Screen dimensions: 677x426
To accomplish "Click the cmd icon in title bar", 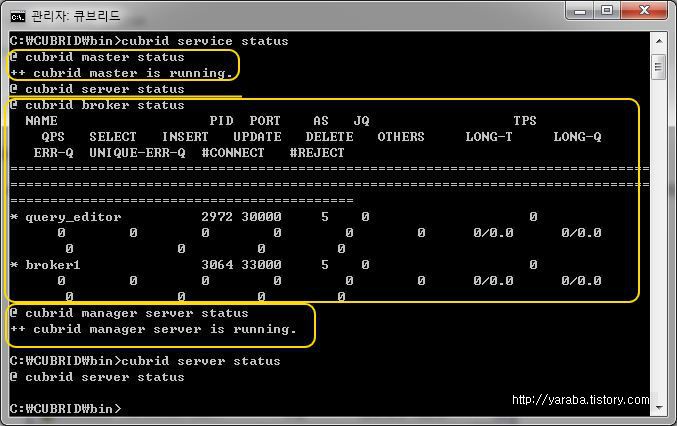I will (18, 17).
